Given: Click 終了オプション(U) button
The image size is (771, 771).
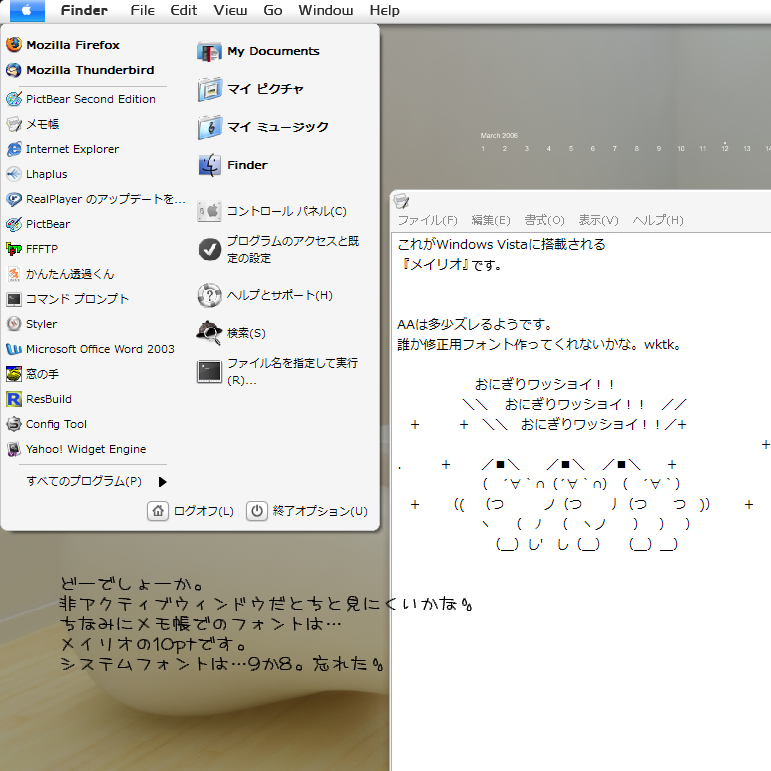Looking at the screenshot, I should tap(307, 511).
